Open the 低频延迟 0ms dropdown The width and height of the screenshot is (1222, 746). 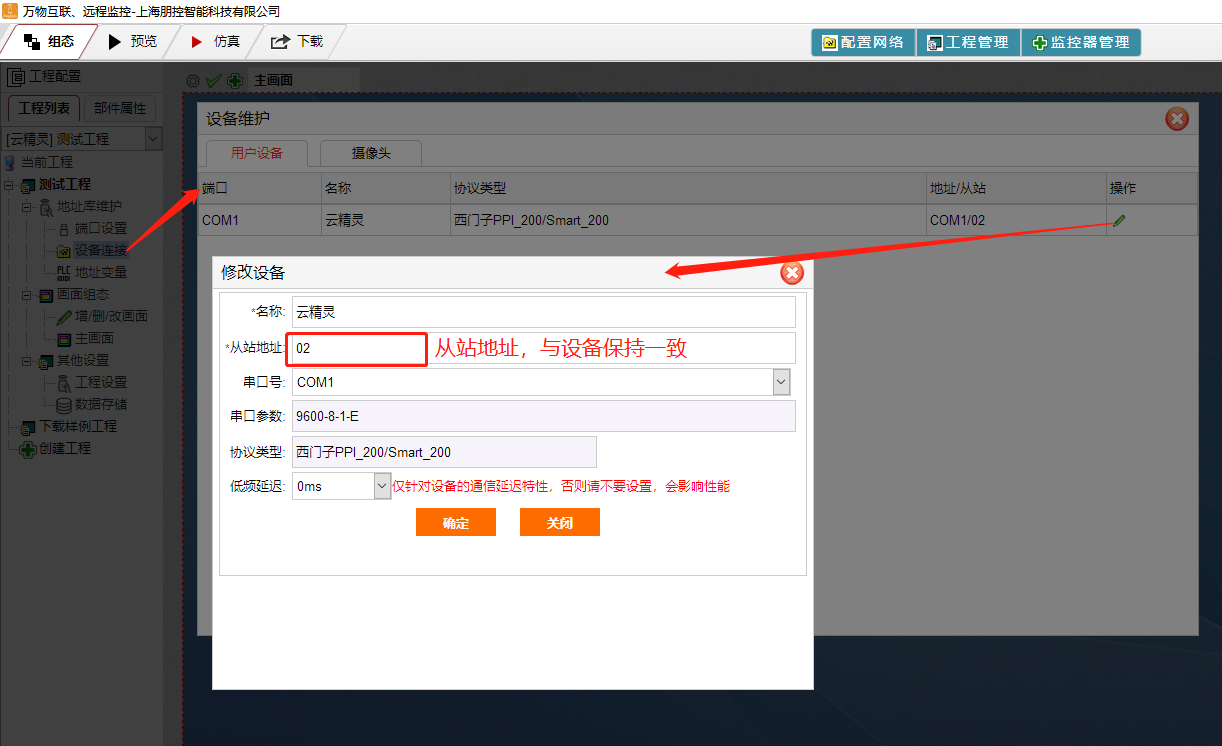click(381, 486)
